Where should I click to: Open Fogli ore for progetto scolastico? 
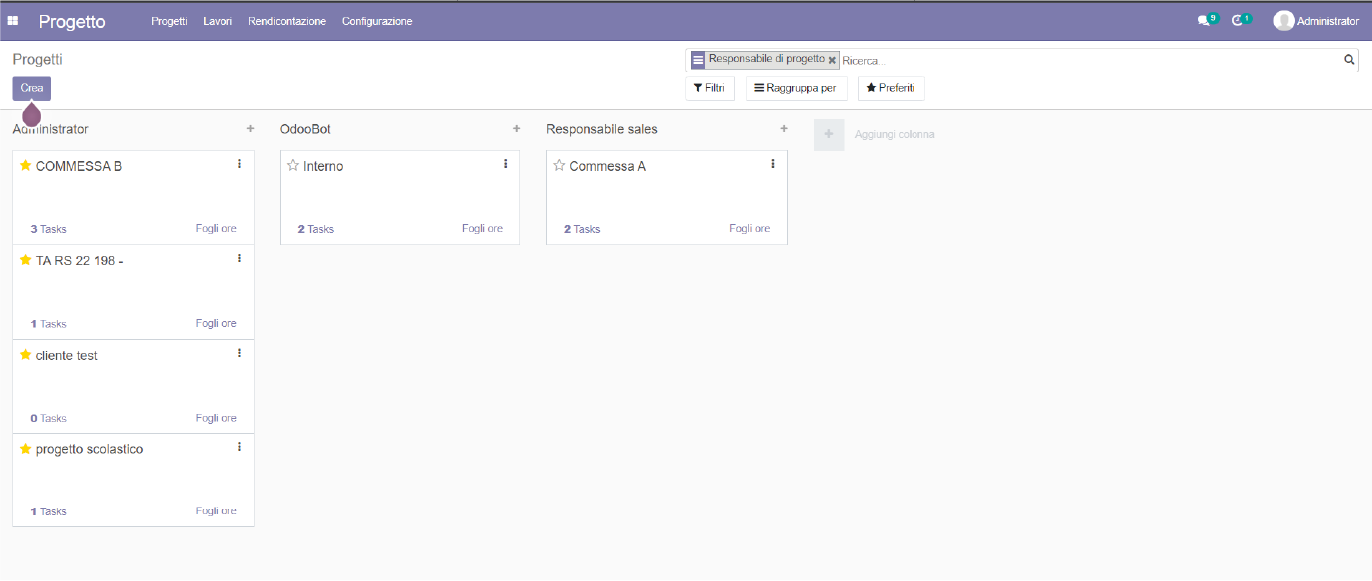point(216,511)
